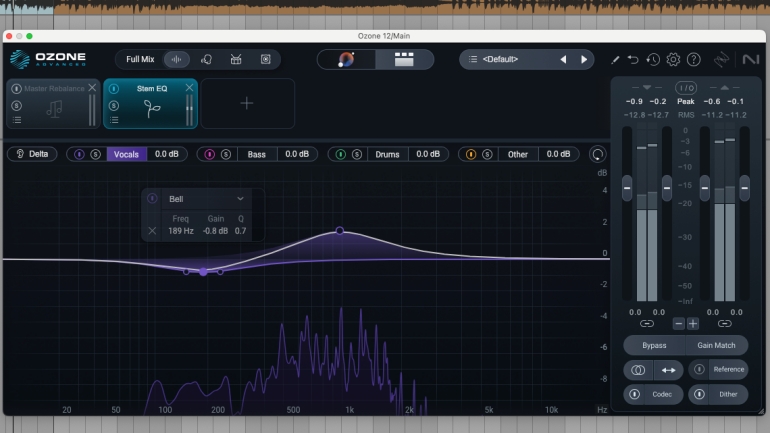Click the Full Mix button
Viewport: 770px width, 433px height.
tap(140, 59)
